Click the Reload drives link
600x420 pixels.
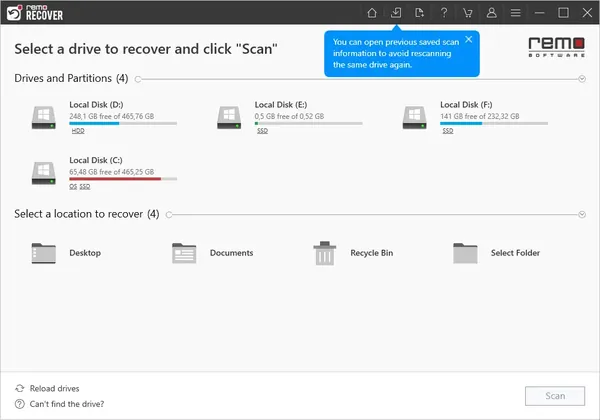click(47, 388)
